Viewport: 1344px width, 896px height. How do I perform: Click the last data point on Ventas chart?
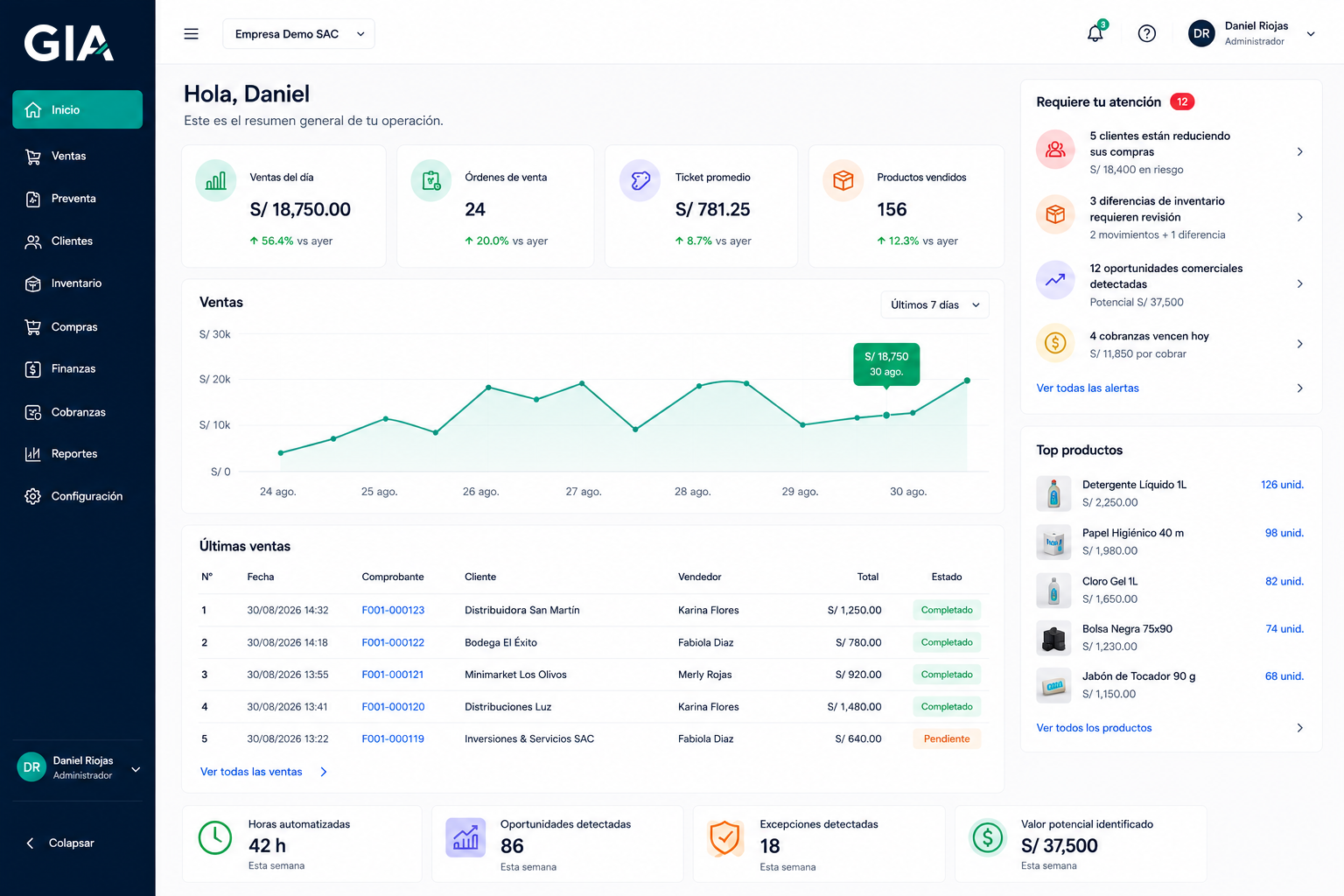pos(967,381)
